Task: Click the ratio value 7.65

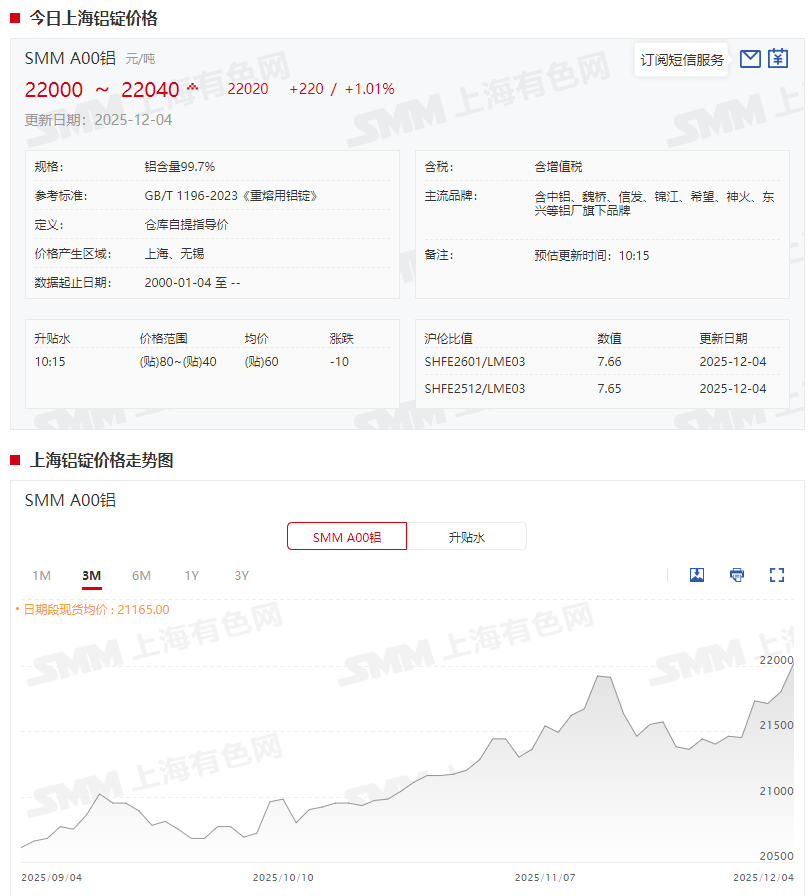Action: [609, 389]
